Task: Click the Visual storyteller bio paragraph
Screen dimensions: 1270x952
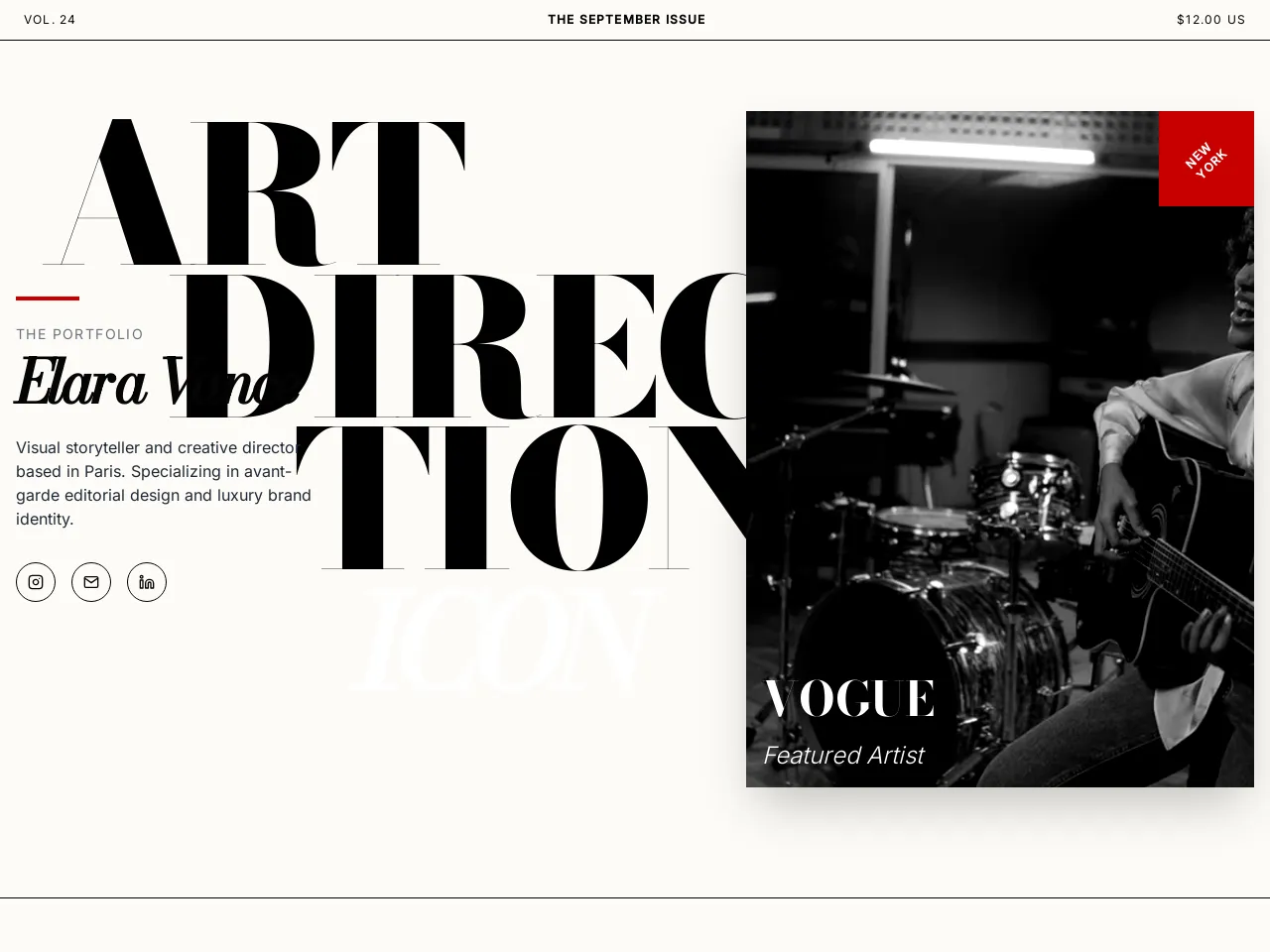Action: (164, 483)
